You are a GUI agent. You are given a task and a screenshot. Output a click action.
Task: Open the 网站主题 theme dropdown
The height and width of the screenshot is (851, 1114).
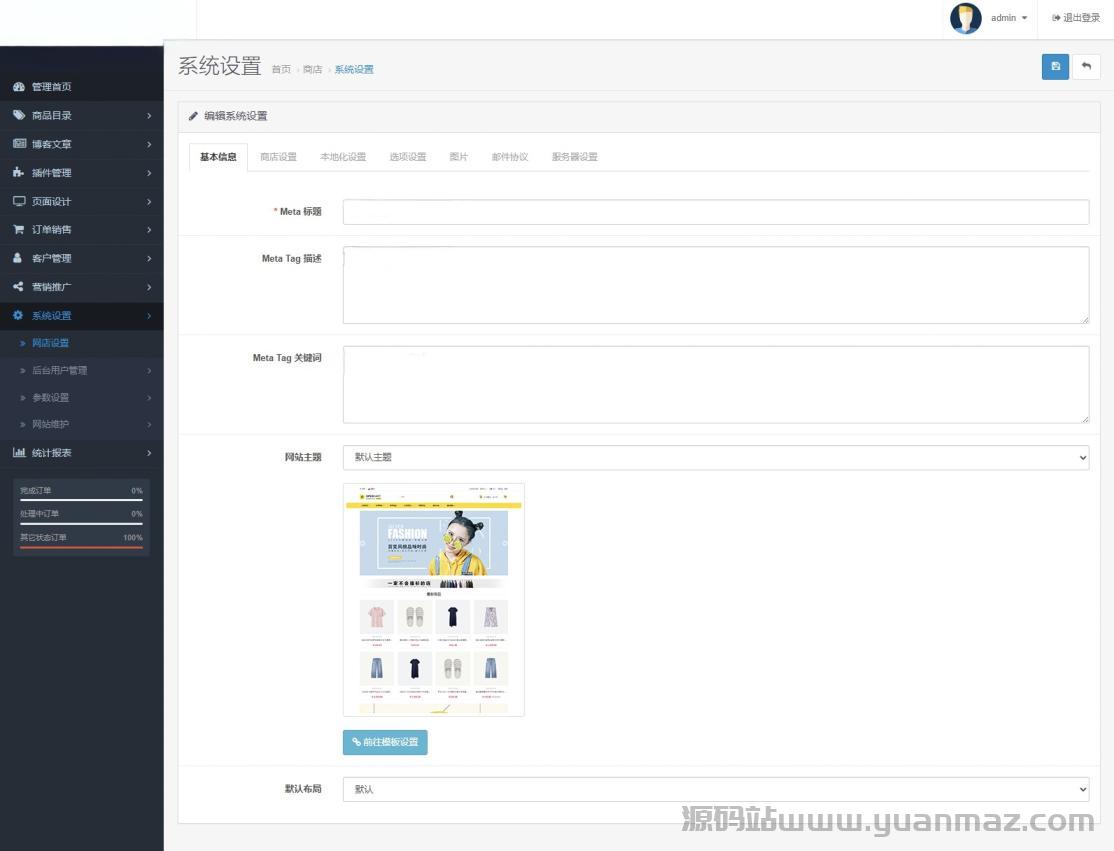click(715, 457)
